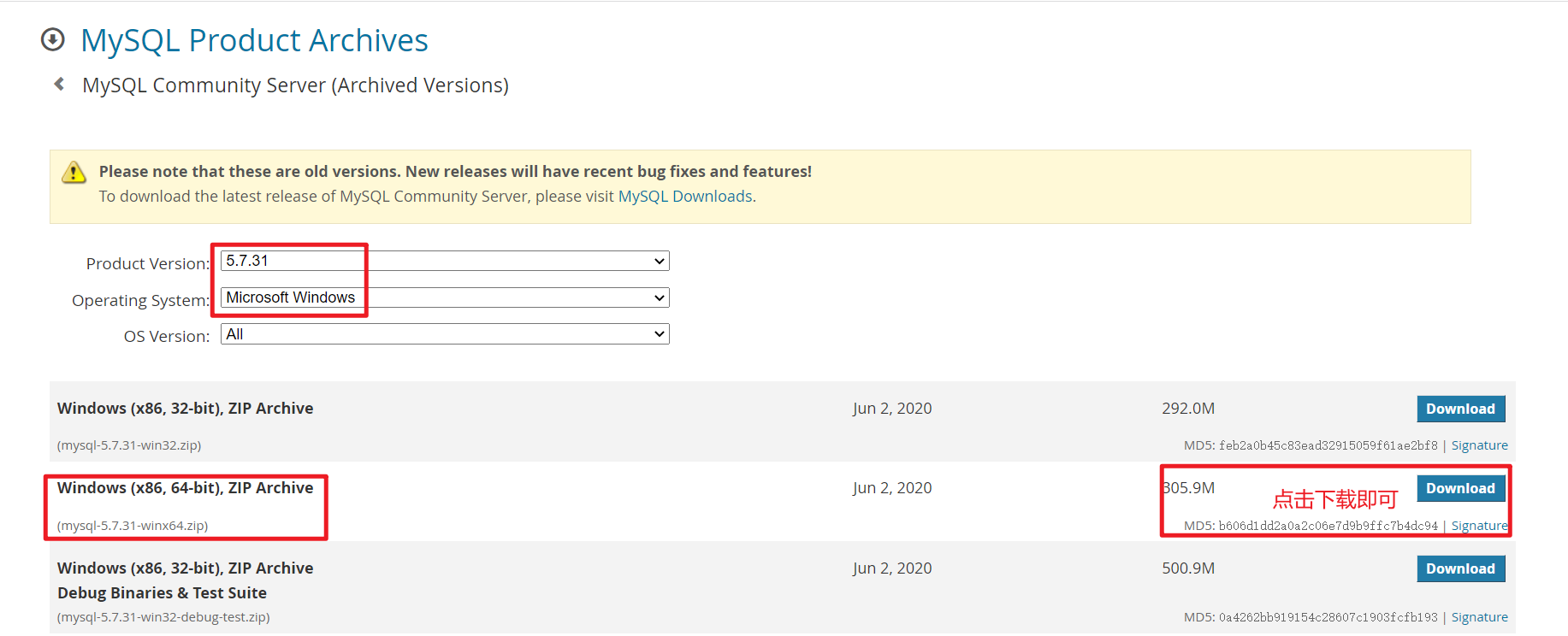Open Signature link for win32-debug-test.zip
Screen dimensions: 1568x636
click(x=1479, y=617)
